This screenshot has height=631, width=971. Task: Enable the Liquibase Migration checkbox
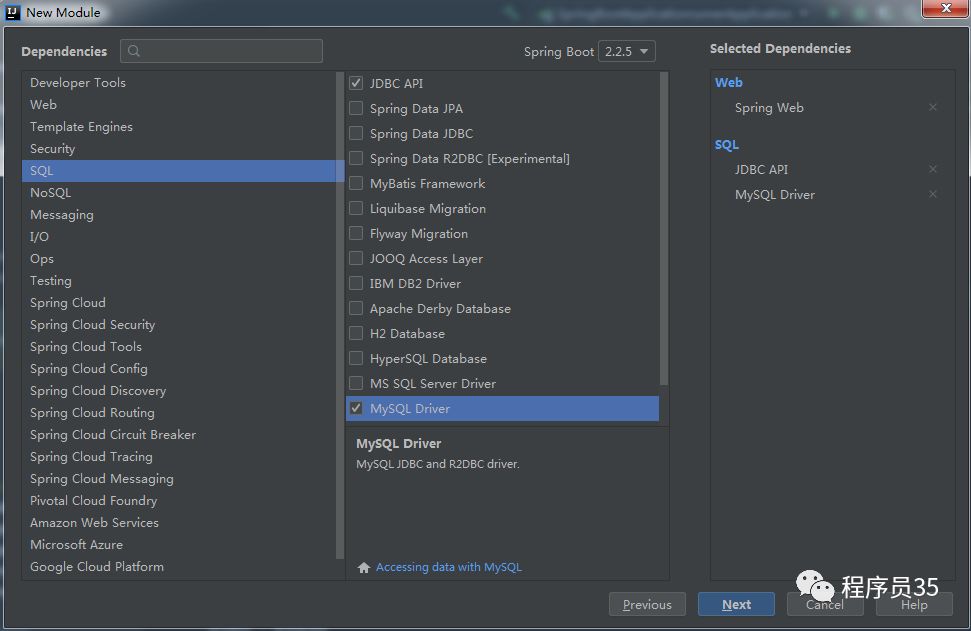point(356,208)
